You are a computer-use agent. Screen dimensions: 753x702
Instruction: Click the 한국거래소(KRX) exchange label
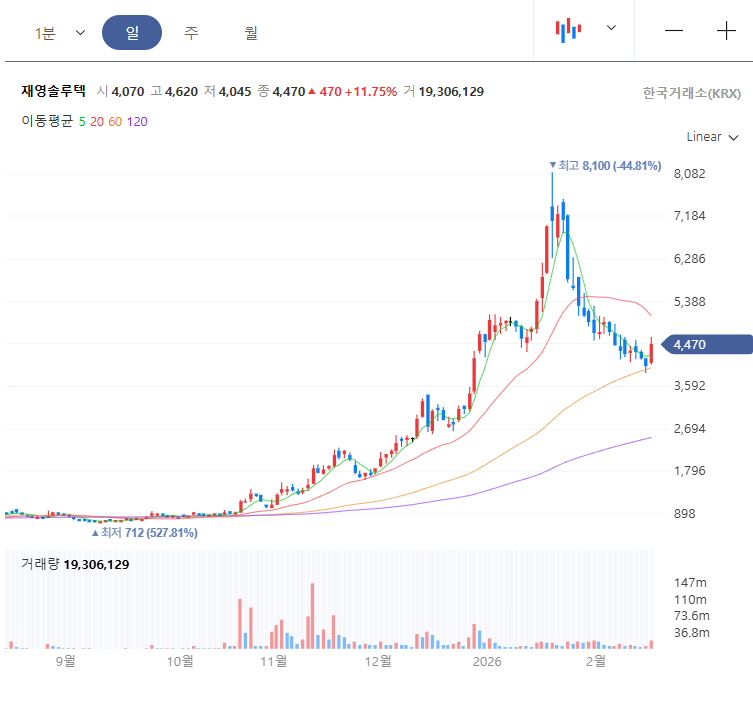click(691, 93)
